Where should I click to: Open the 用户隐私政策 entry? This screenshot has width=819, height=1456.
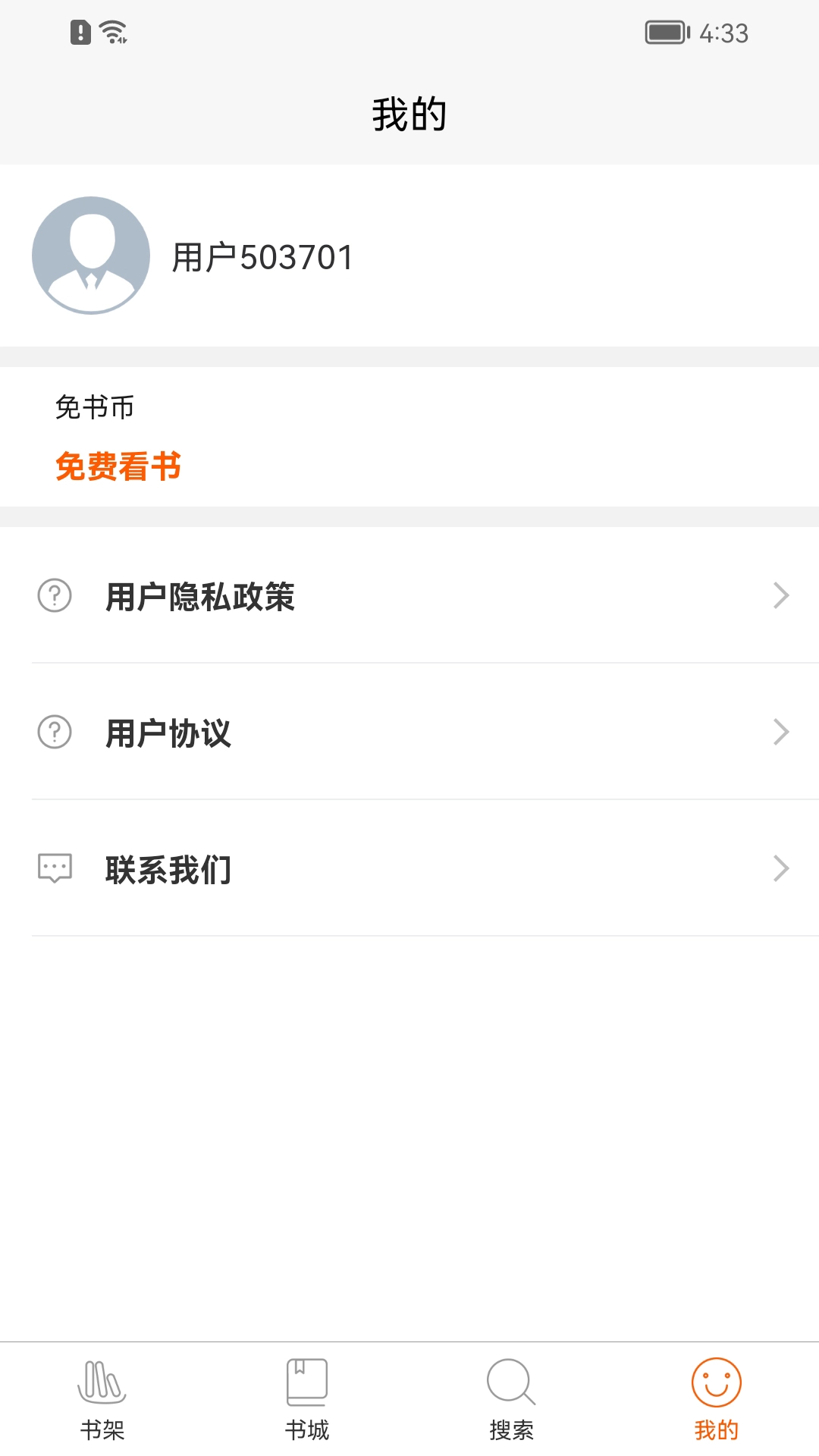[200, 597]
